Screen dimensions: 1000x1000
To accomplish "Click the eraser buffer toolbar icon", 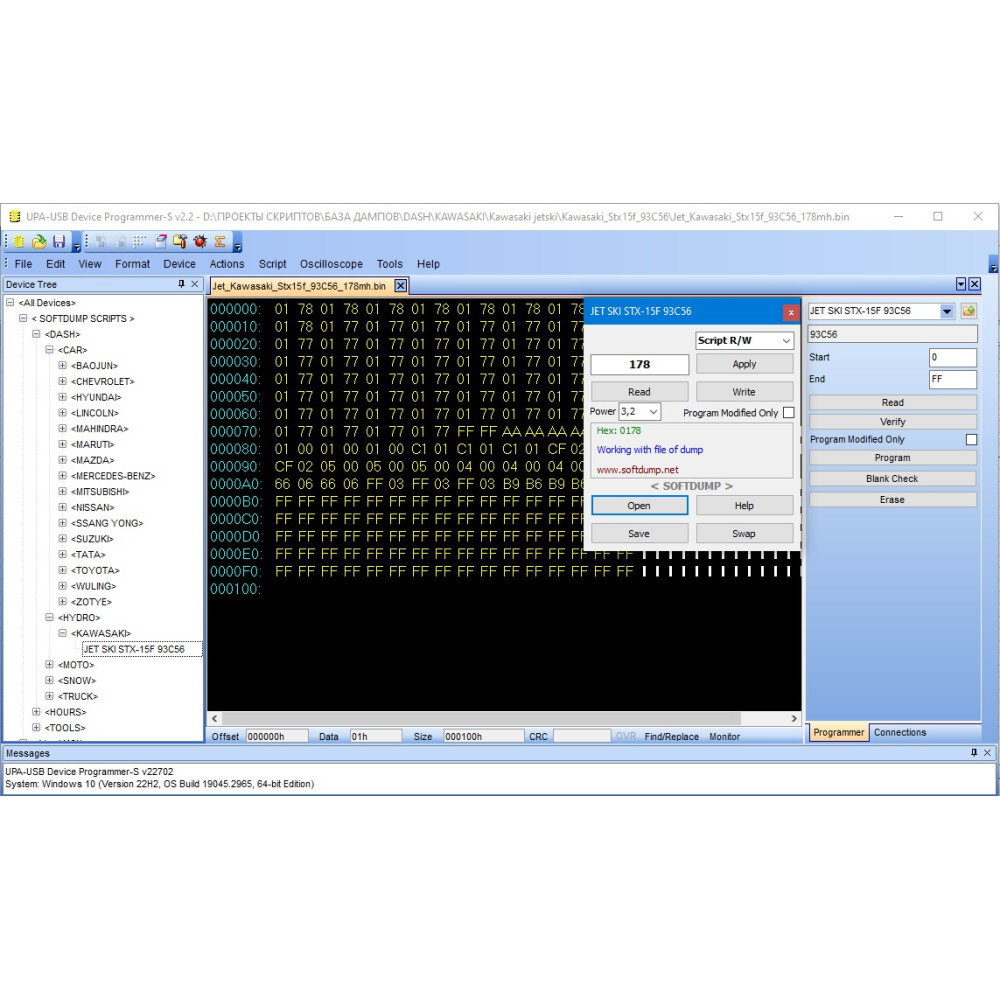I will 161,242.
